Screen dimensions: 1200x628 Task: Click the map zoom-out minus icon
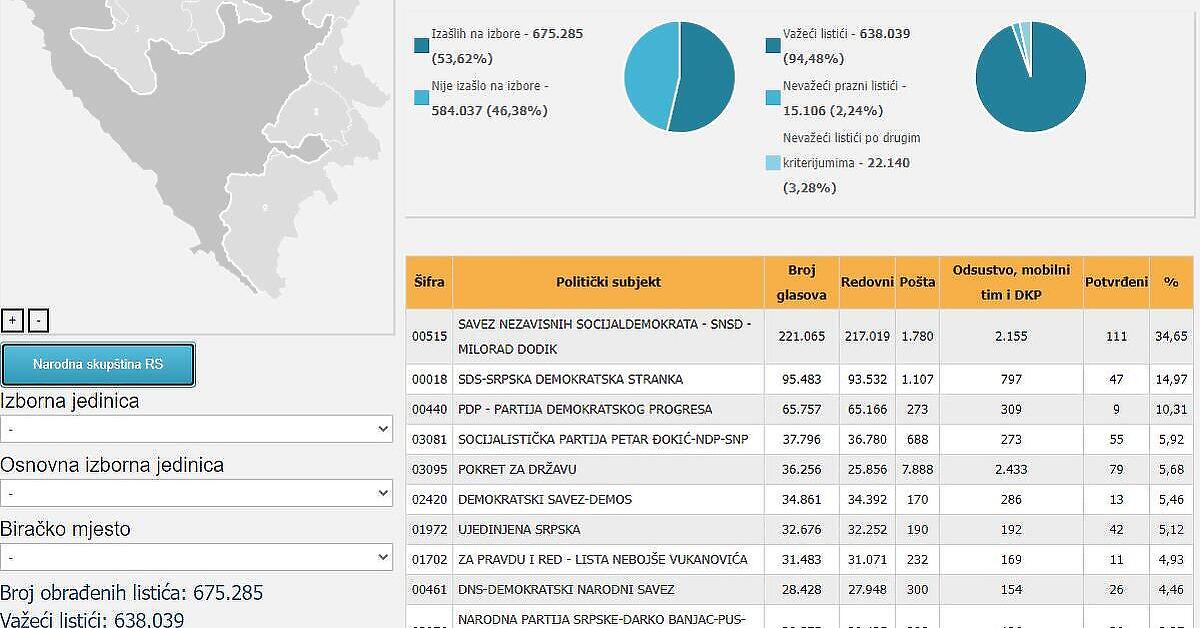[38, 320]
